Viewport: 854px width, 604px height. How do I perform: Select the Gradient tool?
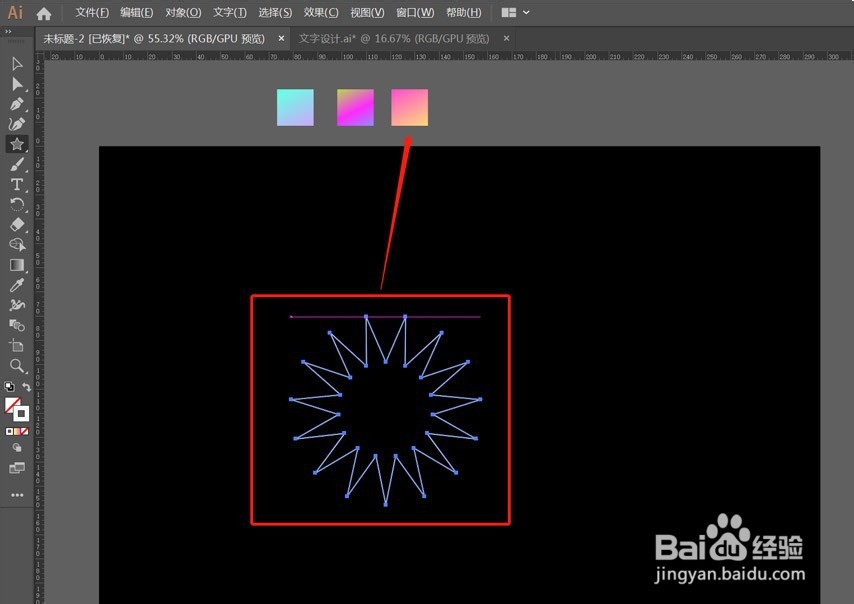(17, 265)
